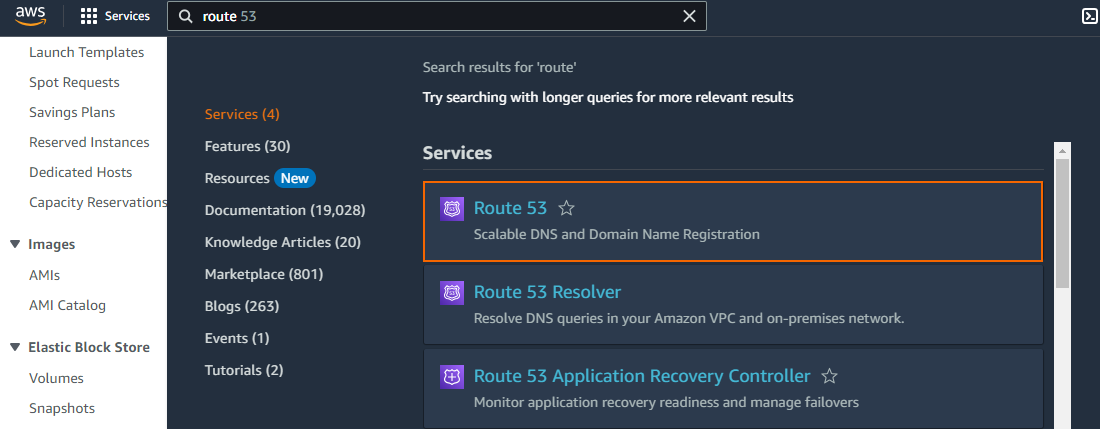The width and height of the screenshot is (1100, 429).
Task: Open the Route 53 link
Action: coord(510,208)
